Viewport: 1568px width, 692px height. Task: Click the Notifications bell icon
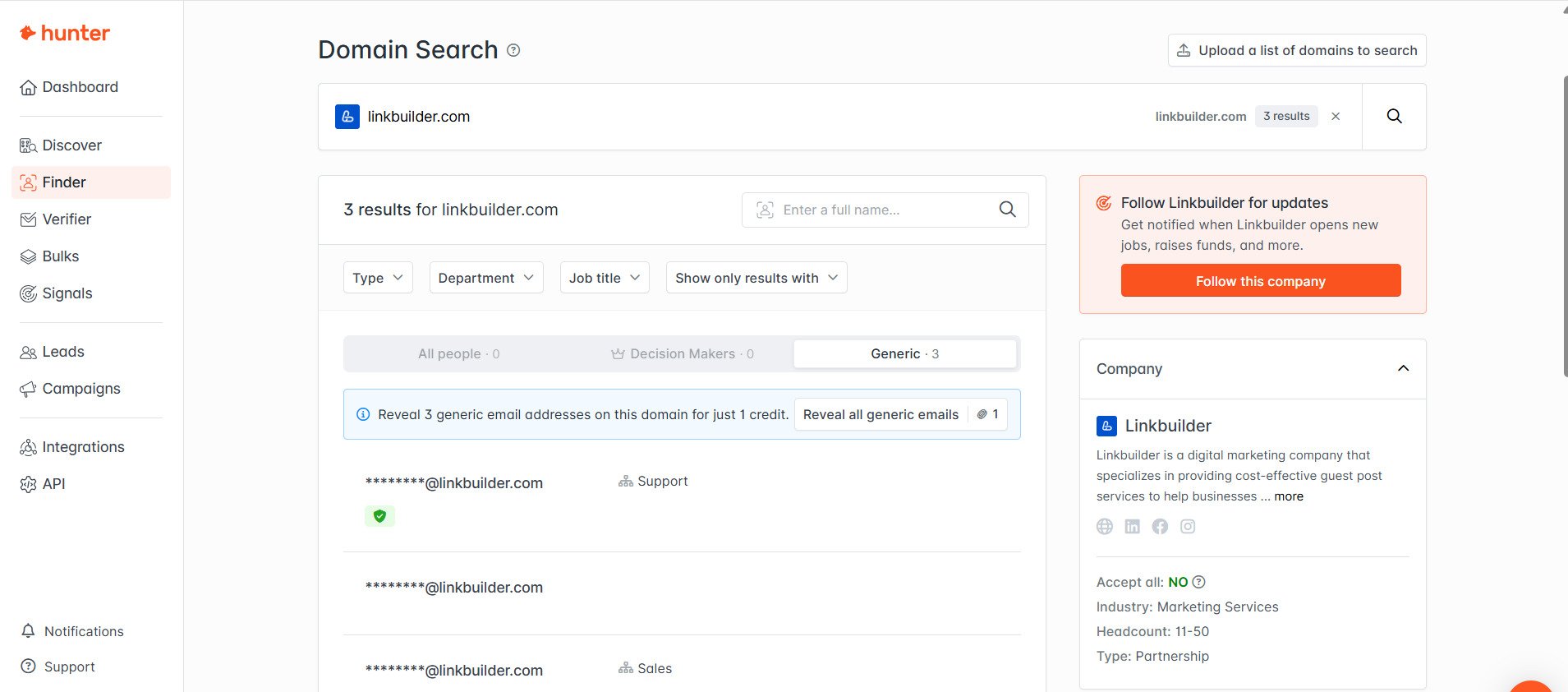click(28, 630)
